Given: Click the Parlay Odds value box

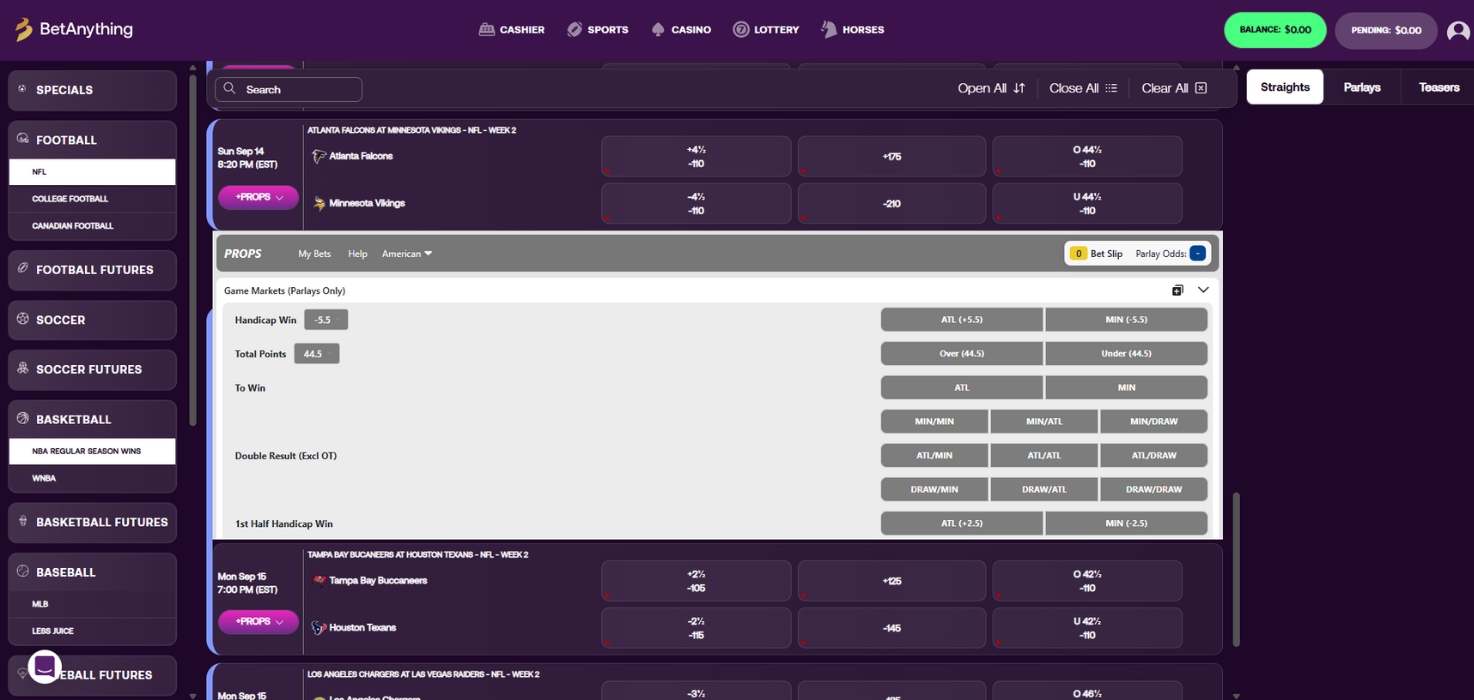Looking at the screenshot, I should click(1197, 254).
